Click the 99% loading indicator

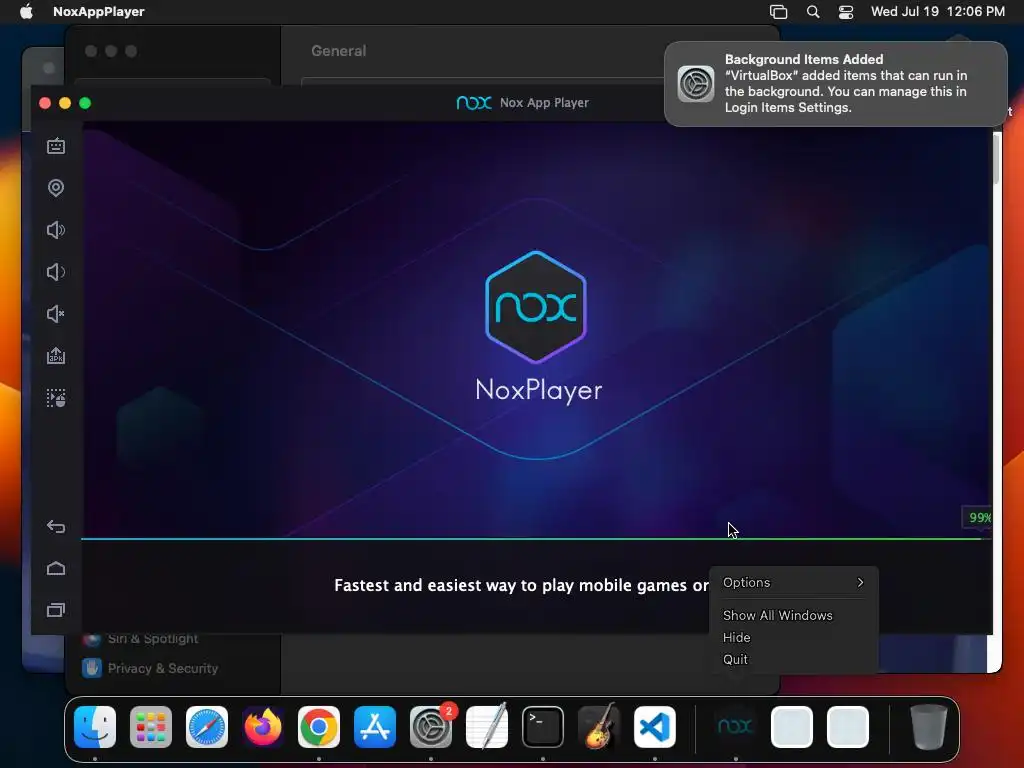[979, 518]
